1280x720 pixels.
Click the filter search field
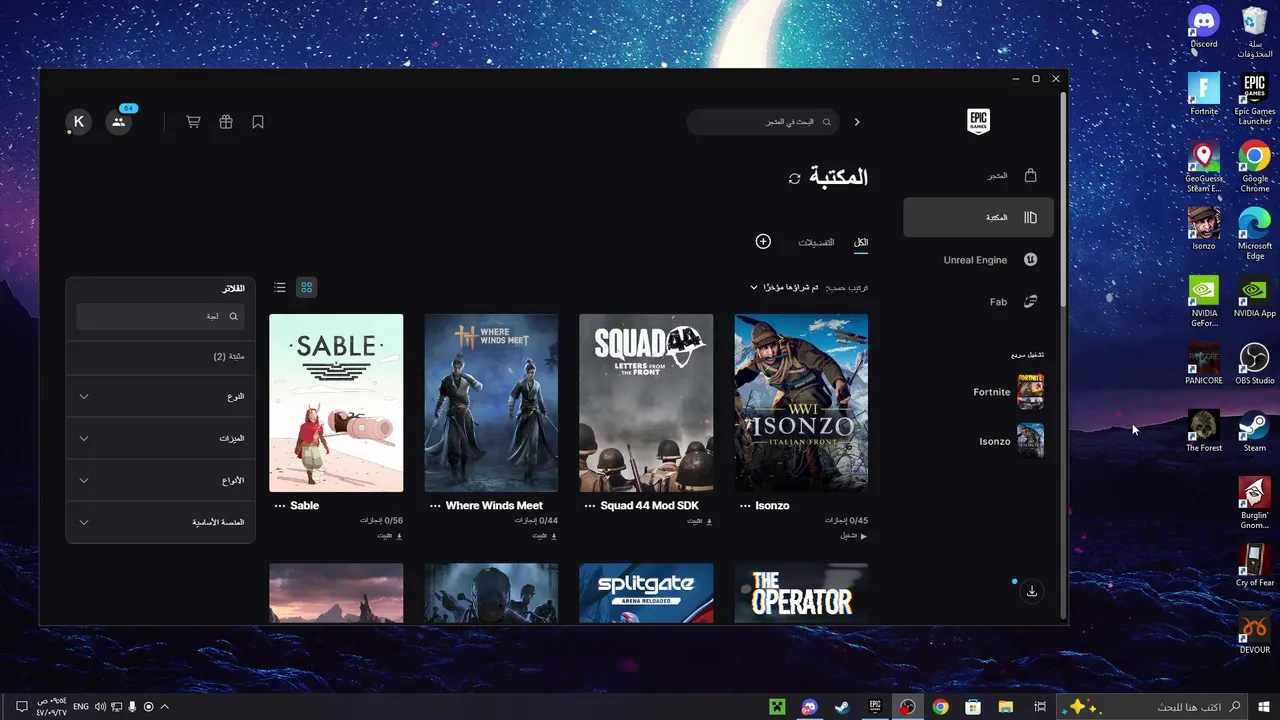tap(160, 316)
